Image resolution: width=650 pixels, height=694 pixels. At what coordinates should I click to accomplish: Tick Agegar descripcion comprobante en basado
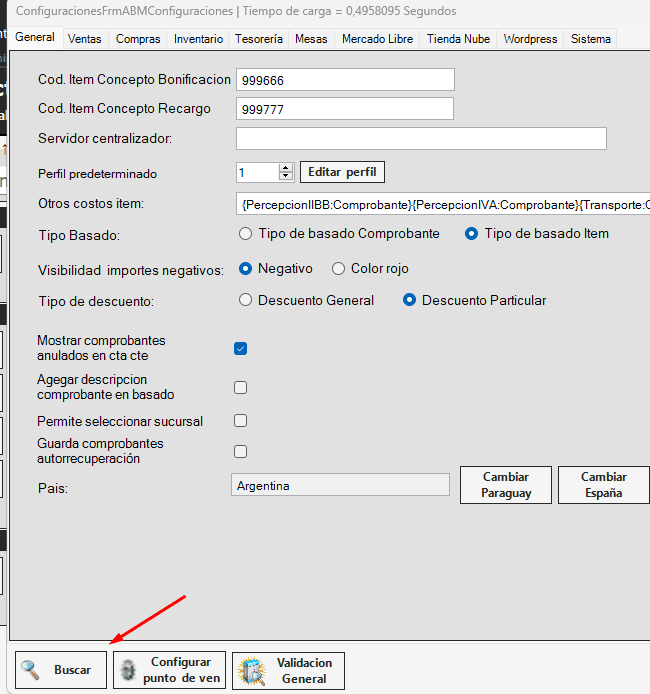(240, 387)
